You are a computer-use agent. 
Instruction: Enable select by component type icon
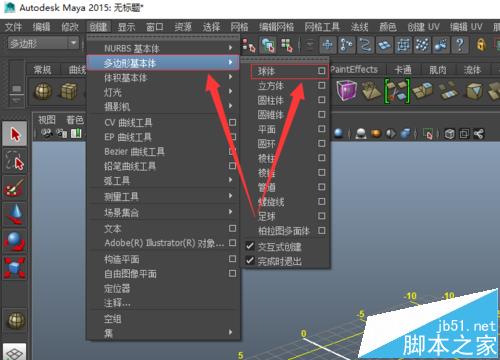tap(287, 45)
